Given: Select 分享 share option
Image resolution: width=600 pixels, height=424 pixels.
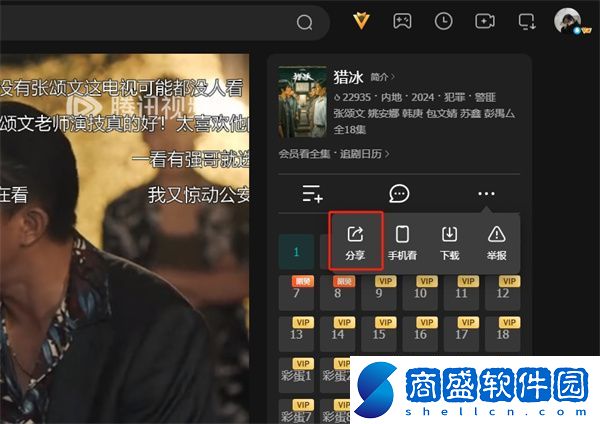Looking at the screenshot, I should (355, 243).
